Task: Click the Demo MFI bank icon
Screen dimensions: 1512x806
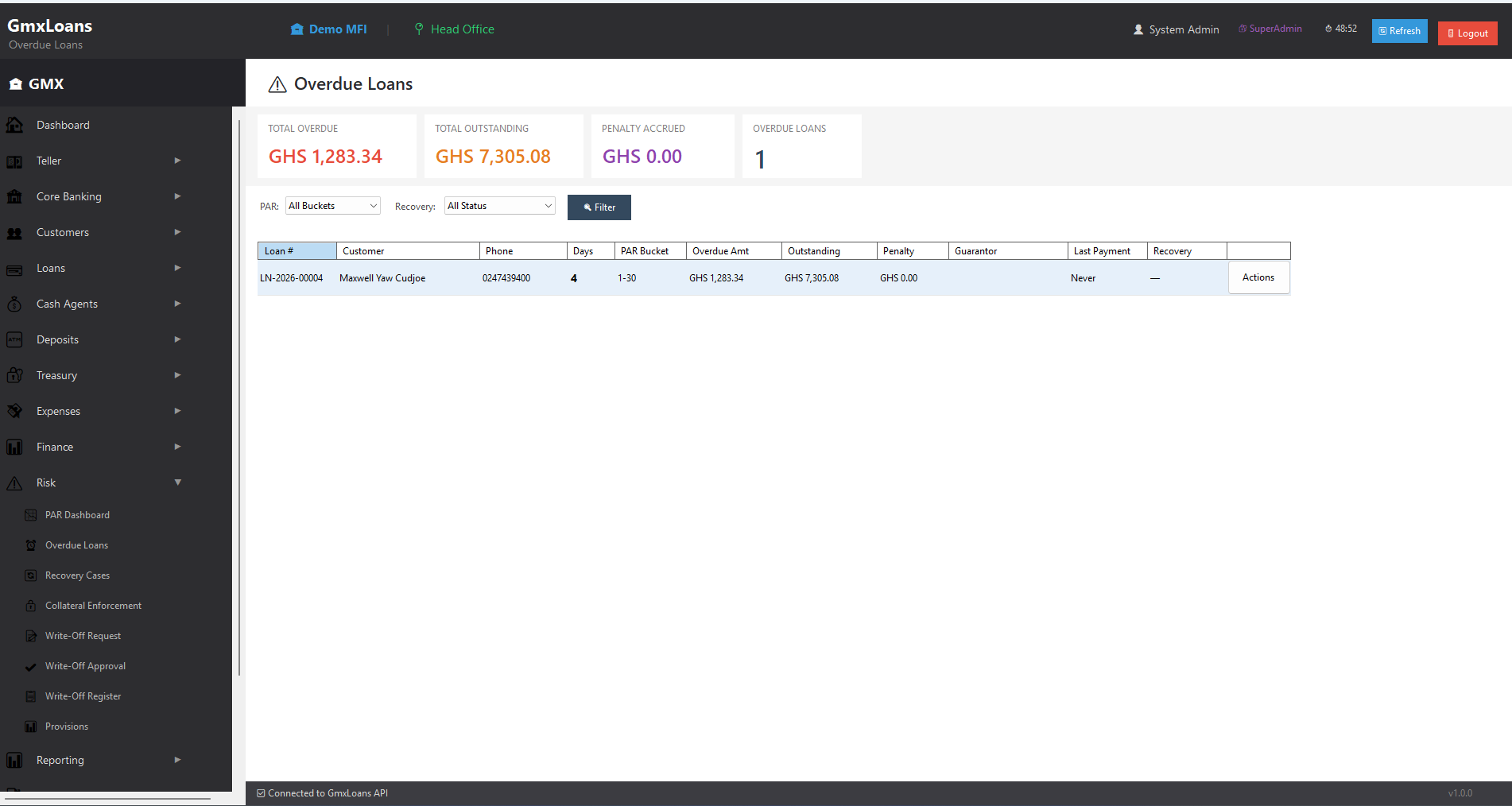Action: [x=297, y=29]
